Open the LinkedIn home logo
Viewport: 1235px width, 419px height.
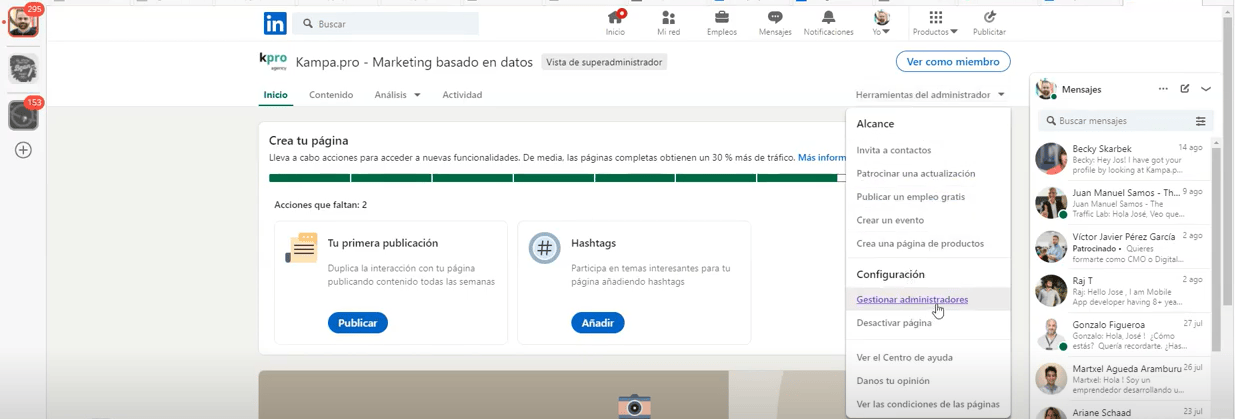(x=275, y=23)
